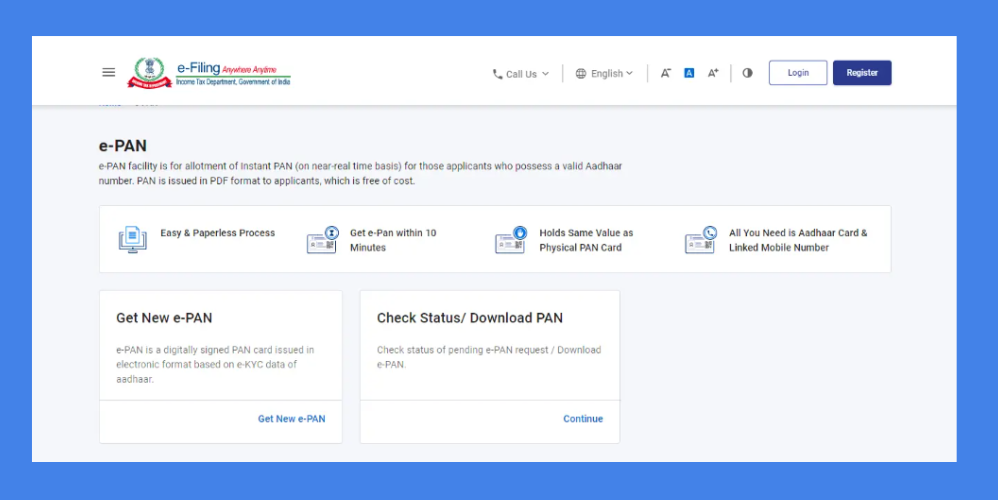
Task: Click the Login button
Action: point(798,73)
